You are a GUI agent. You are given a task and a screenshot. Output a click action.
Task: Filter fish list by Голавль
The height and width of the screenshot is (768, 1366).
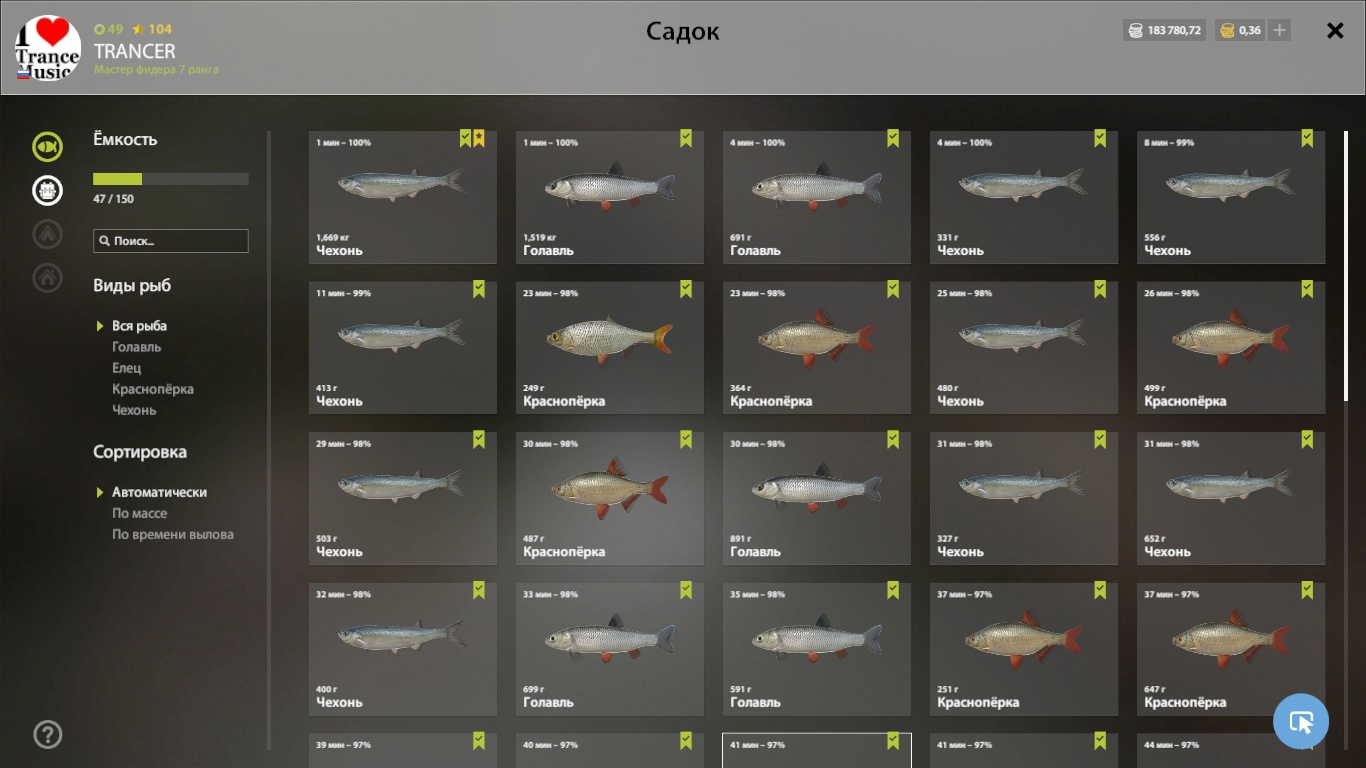136,347
